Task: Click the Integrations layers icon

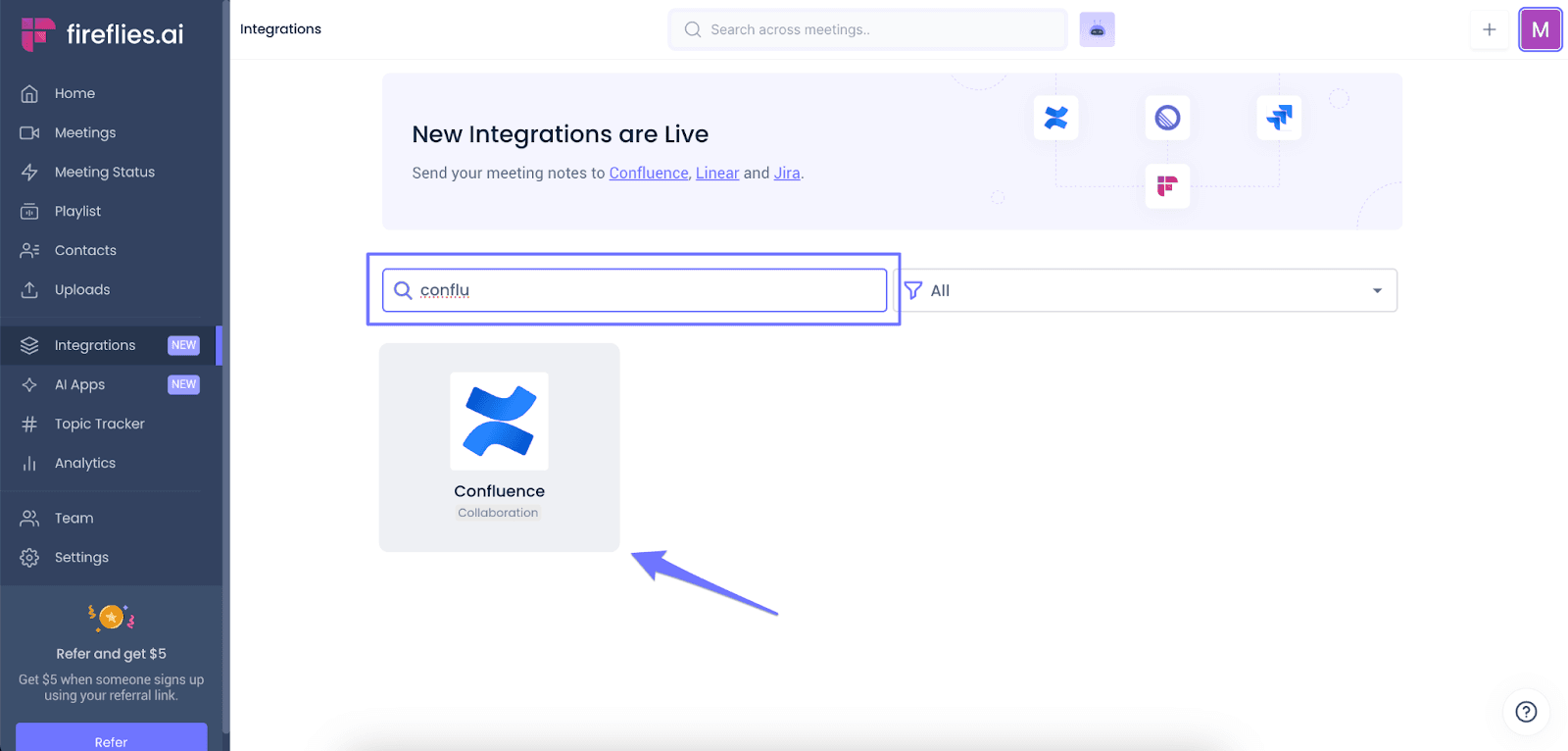Action: pos(29,345)
